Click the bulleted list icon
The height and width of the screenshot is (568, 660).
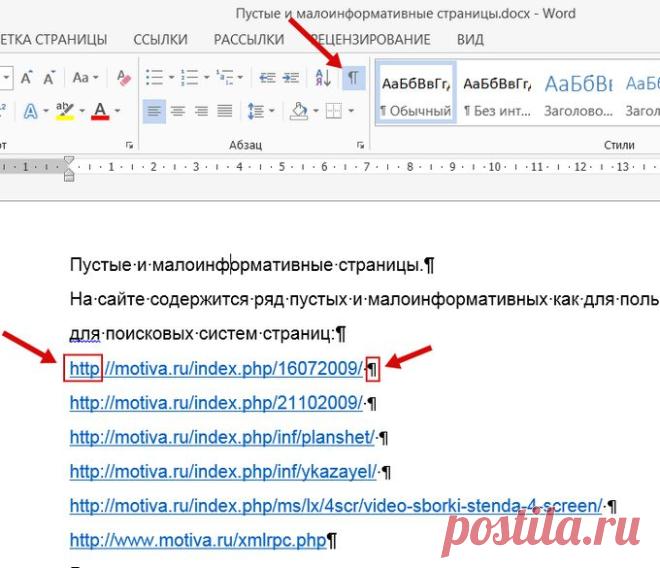[154, 78]
